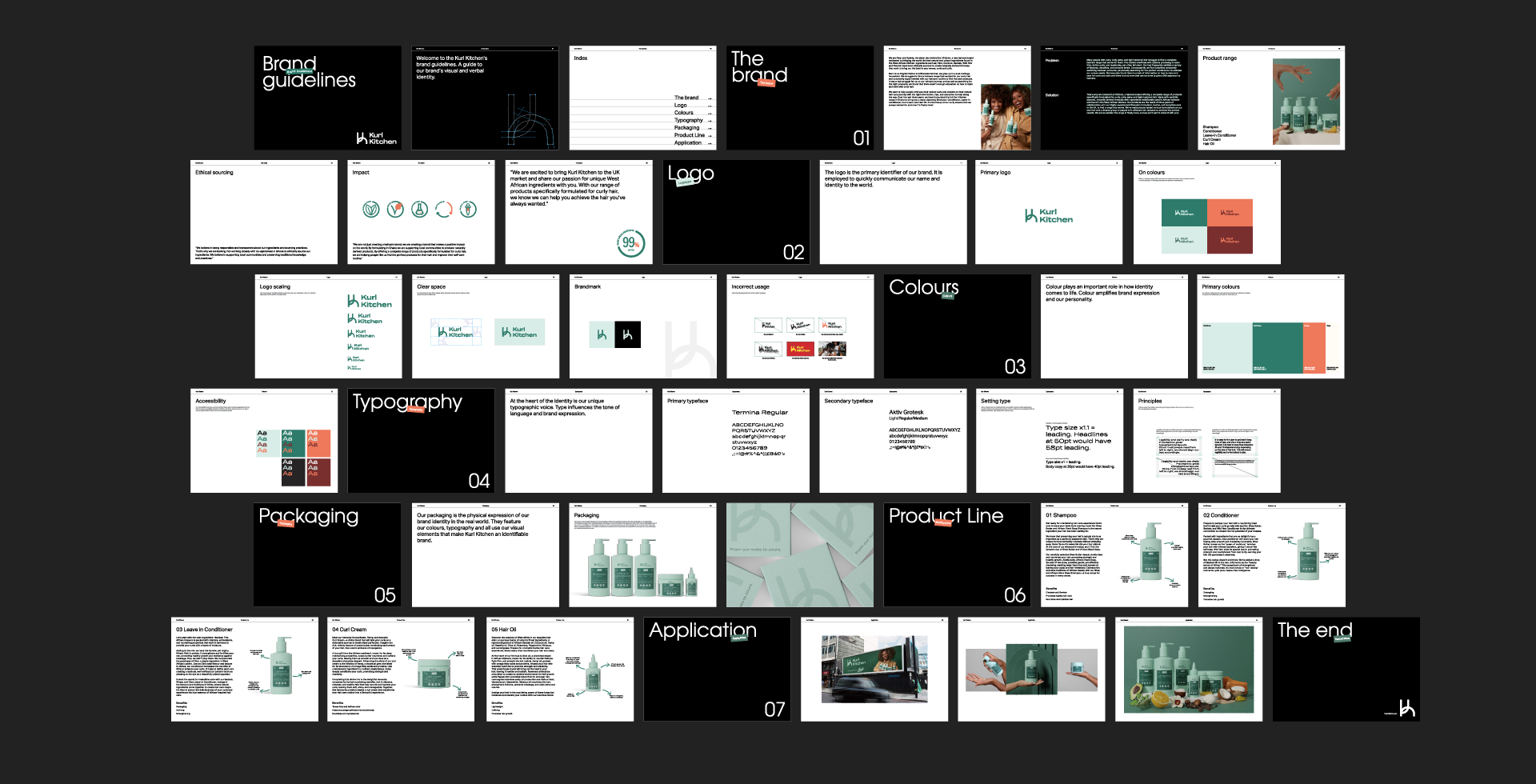
Task: Open the "02 Conditioner" slide
Action: (x=1272, y=555)
